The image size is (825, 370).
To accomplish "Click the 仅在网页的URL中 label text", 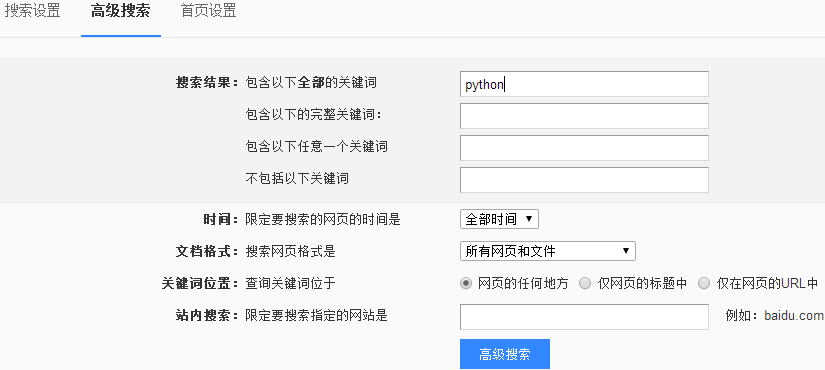I will click(x=767, y=284).
